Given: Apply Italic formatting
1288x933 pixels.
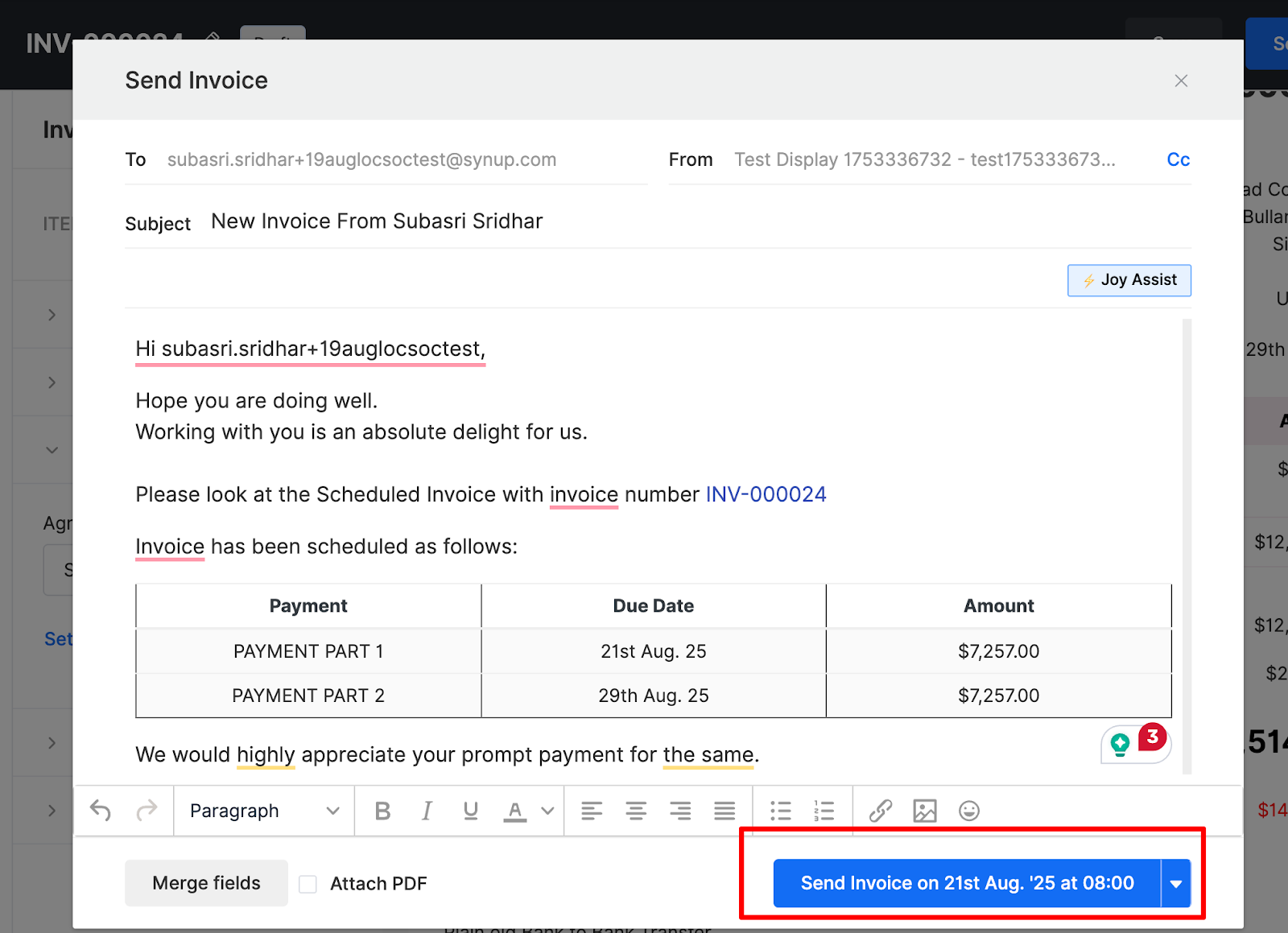Looking at the screenshot, I should pyautogui.click(x=426, y=811).
